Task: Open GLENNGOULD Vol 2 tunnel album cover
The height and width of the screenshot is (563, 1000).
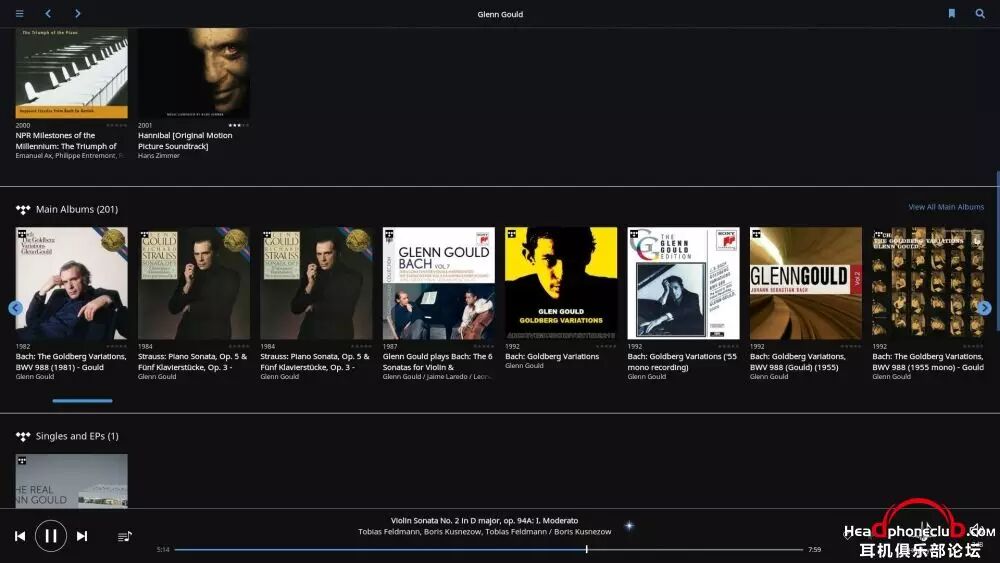Action: [x=806, y=283]
